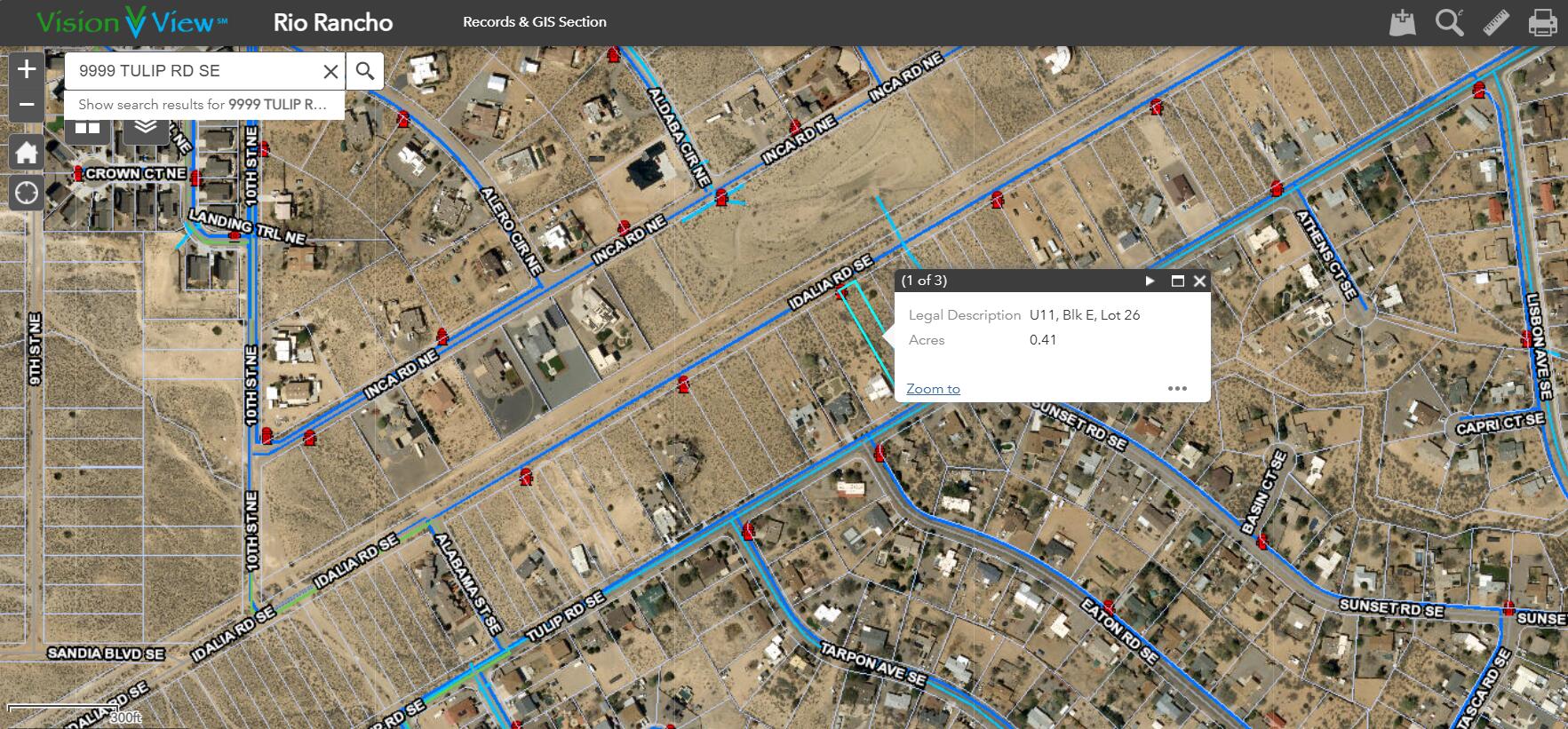Click the Vision View logo
Image resolution: width=1568 pixels, height=729 pixels.
[131, 22]
